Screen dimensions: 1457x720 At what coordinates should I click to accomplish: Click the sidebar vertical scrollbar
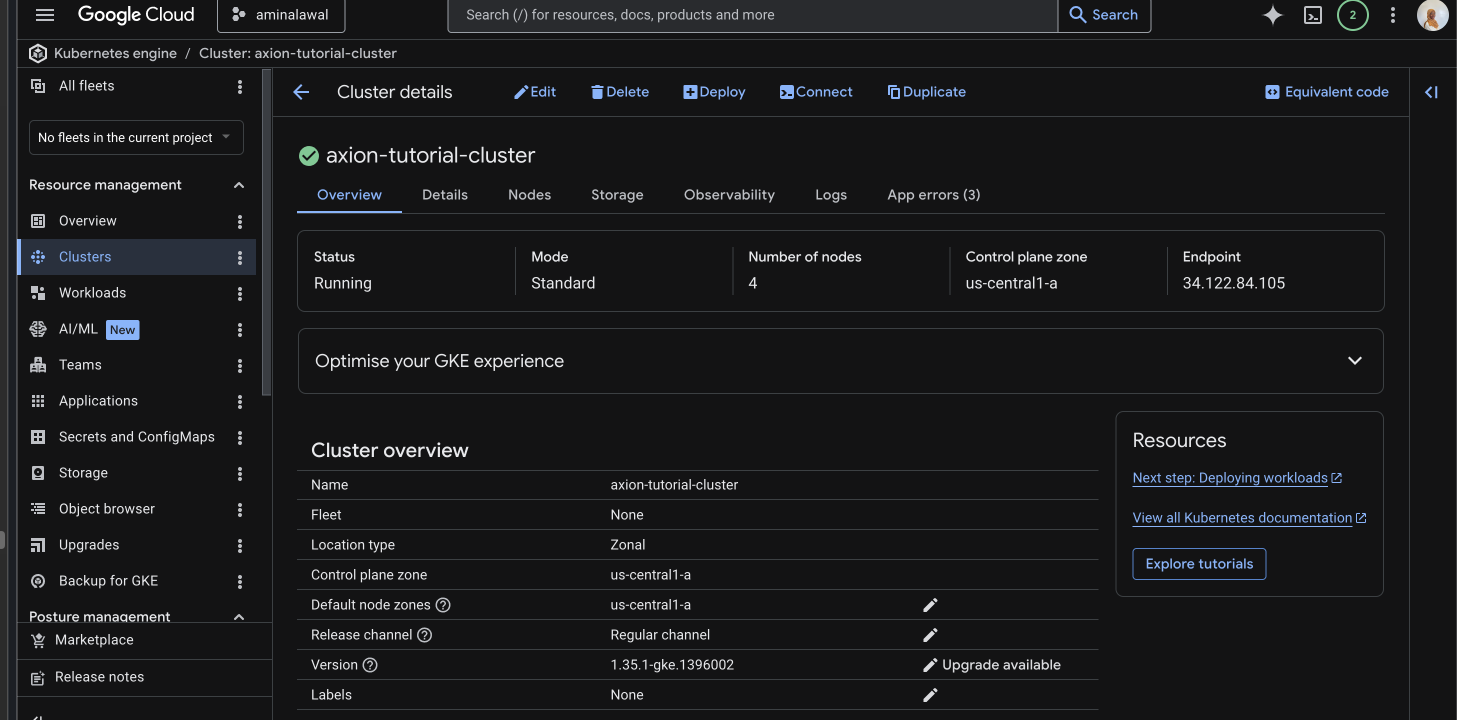266,235
